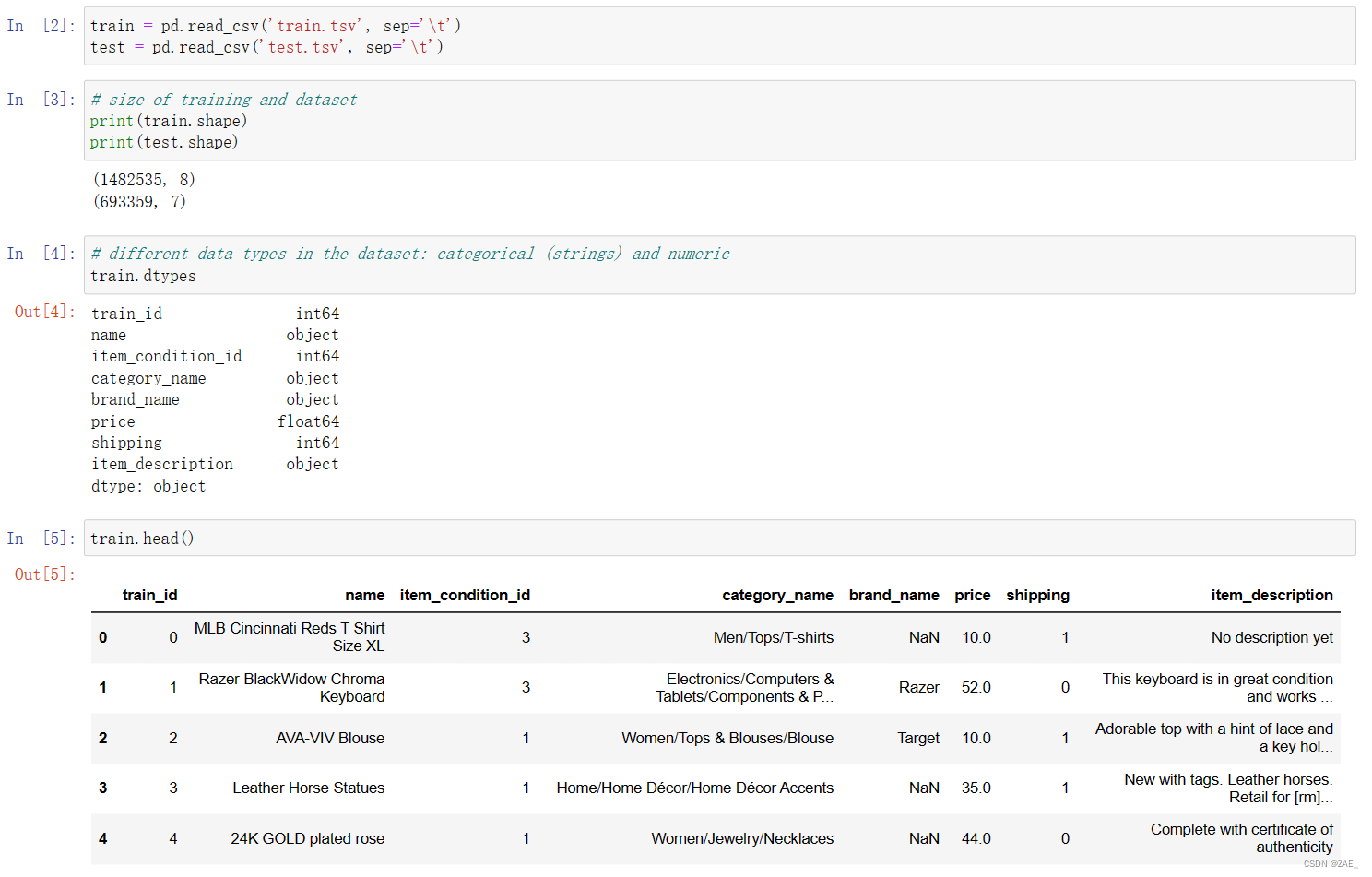Select the cell printing train.shape and test.shape
The height and width of the screenshot is (877, 1372).
pos(719,121)
